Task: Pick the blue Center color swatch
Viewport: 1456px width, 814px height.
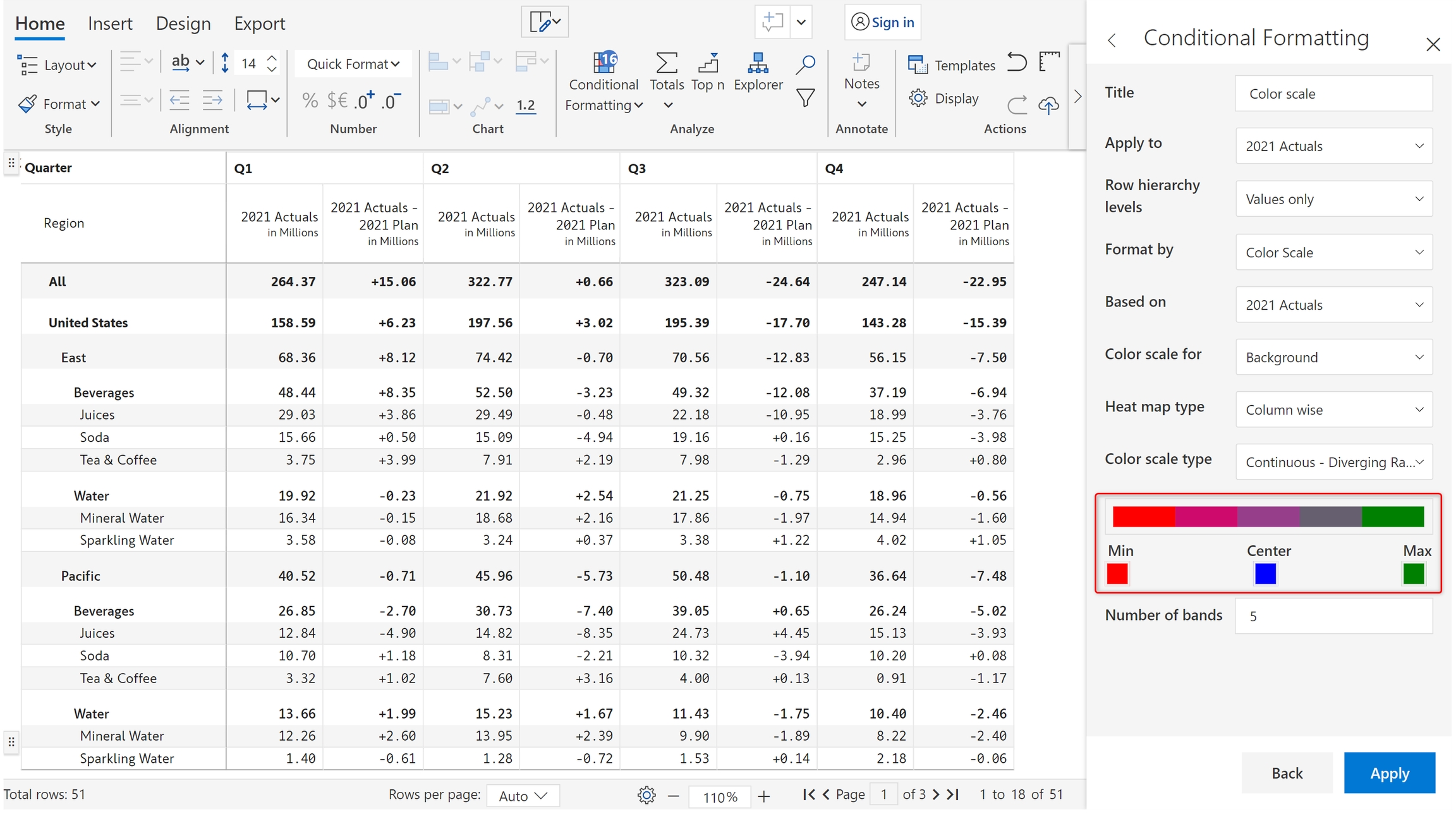Action: (1265, 574)
